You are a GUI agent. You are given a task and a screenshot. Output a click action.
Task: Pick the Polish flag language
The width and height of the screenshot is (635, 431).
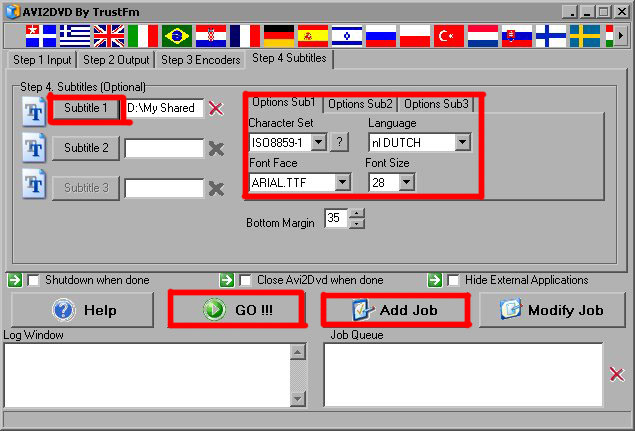pyautogui.click(x=415, y=36)
